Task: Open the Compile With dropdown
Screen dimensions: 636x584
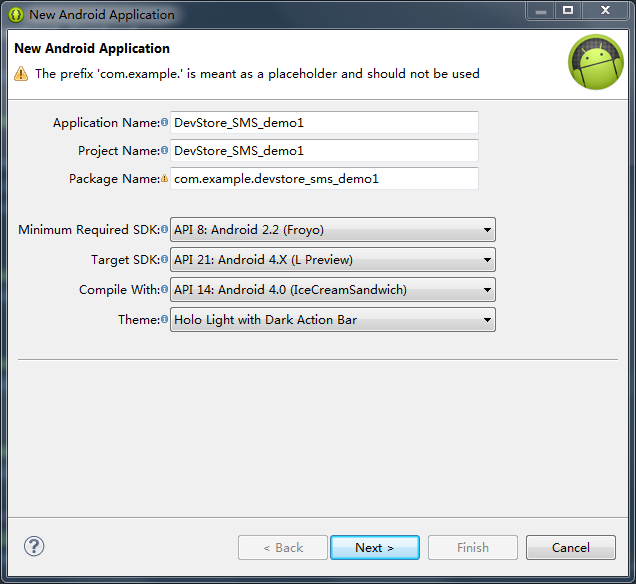Action: point(333,290)
